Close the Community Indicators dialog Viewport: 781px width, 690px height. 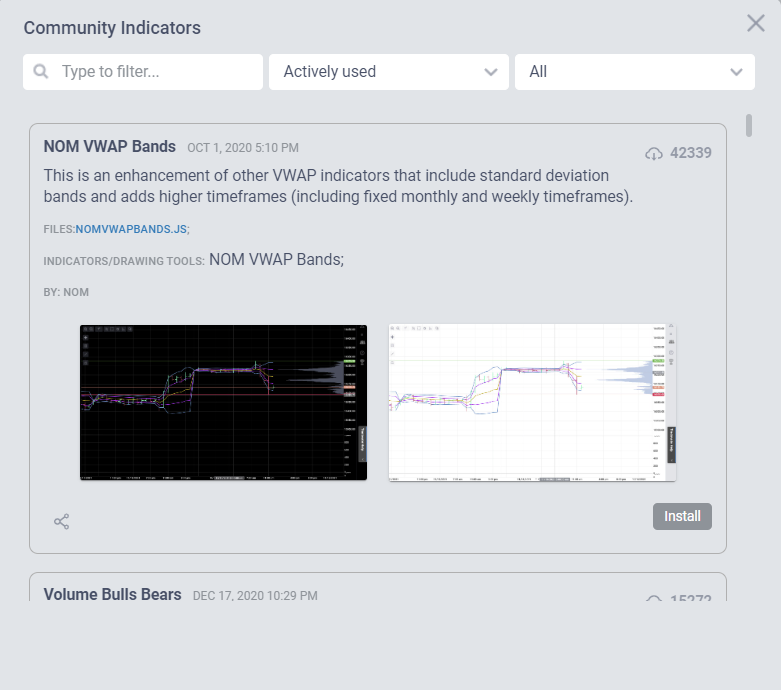click(756, 23)
